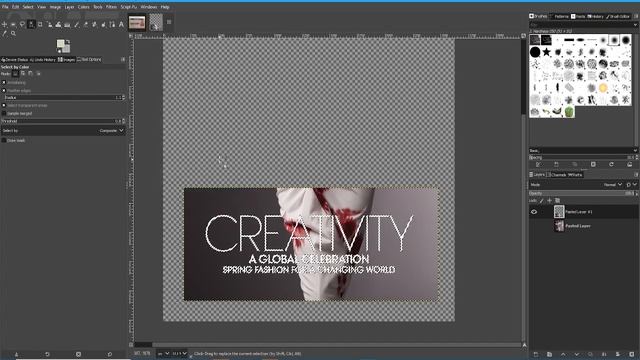Click the foreground color swatch

(x=60, y=43)
